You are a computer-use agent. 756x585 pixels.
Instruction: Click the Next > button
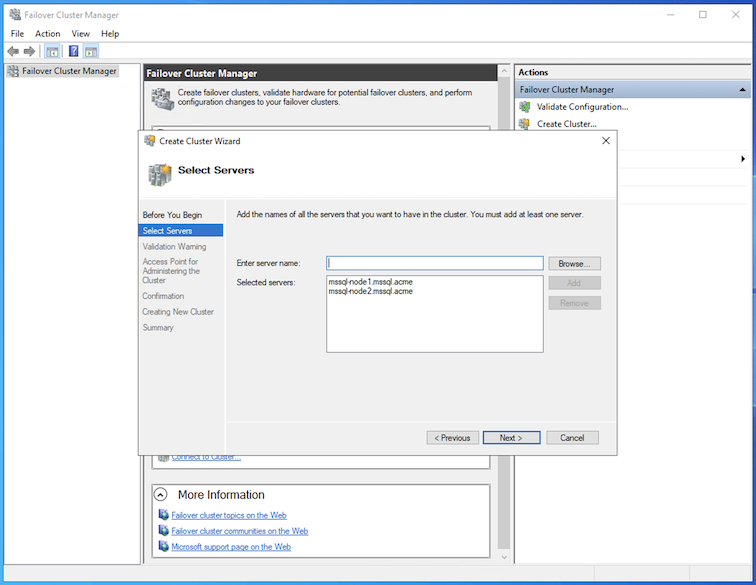pos(511,437)
